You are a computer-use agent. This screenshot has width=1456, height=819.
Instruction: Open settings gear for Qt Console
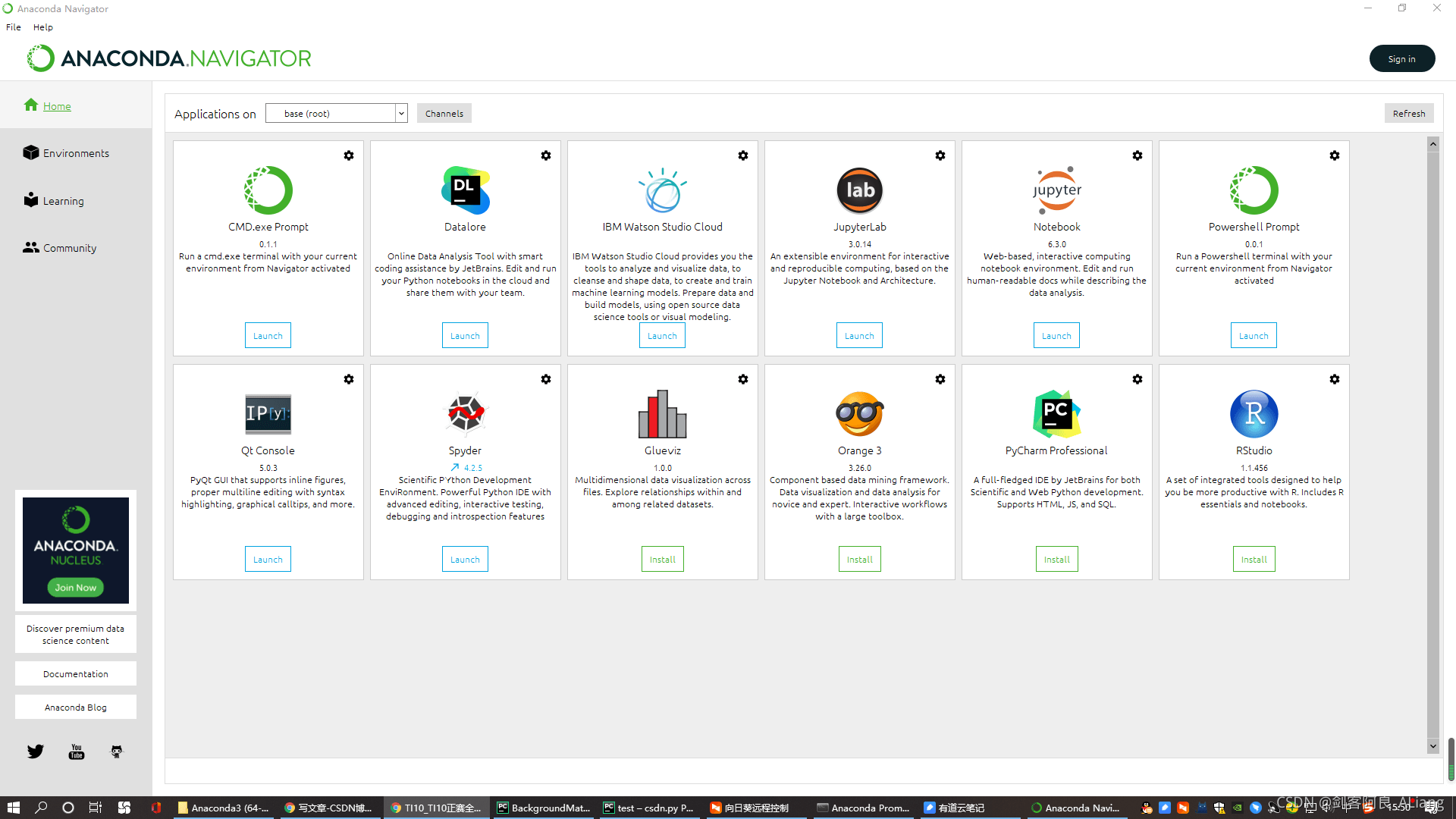(349, 379)
